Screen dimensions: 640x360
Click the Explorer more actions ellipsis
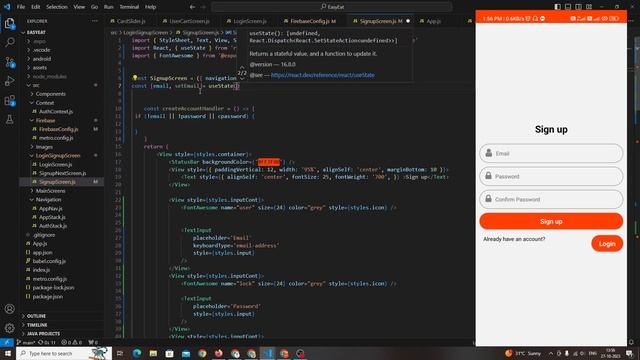point(95,21)
